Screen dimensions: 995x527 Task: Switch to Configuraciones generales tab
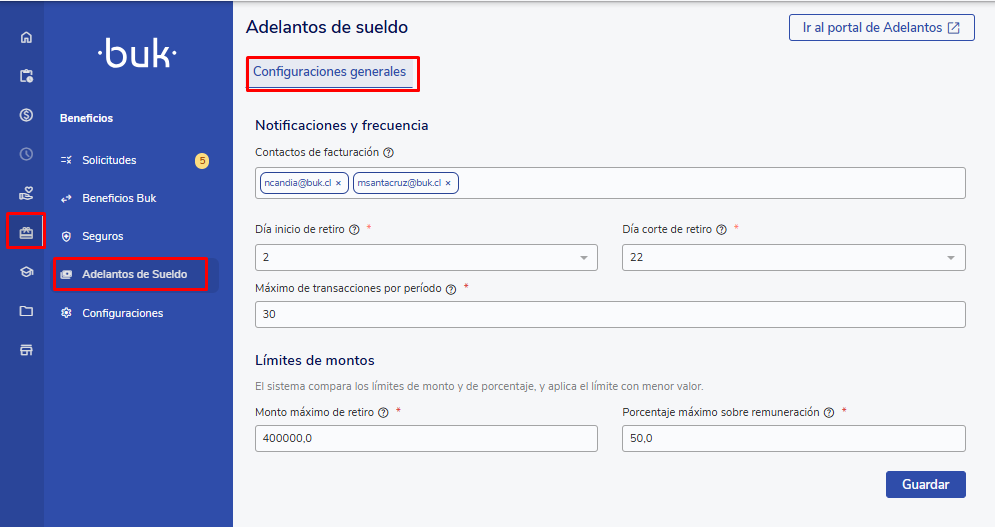(x=330, y=72)
